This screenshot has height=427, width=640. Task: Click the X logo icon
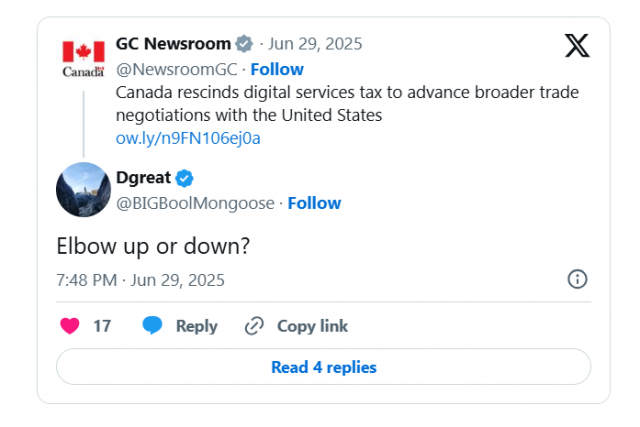point(577,45)
